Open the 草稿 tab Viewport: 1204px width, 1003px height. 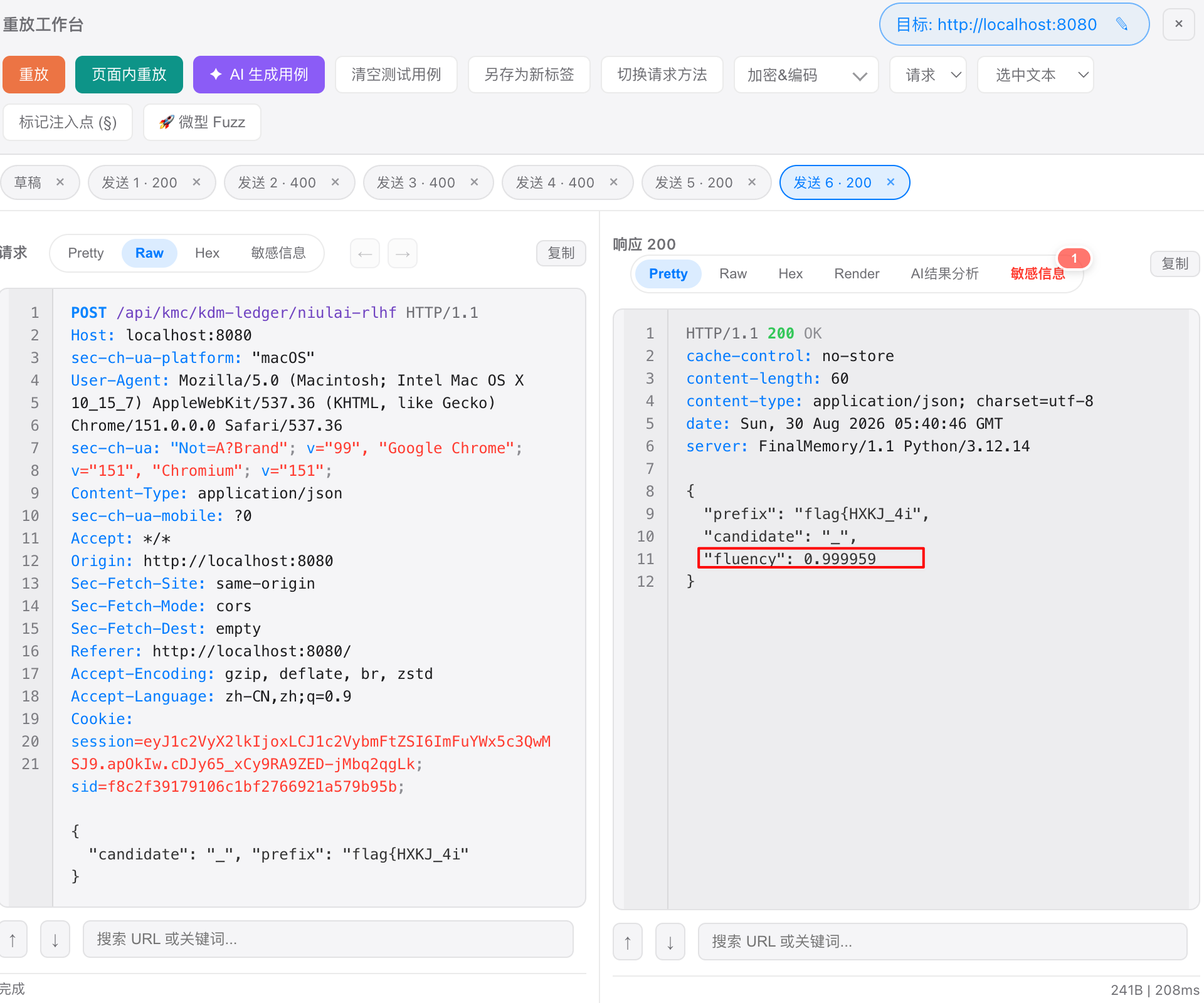tap(28, 182)
